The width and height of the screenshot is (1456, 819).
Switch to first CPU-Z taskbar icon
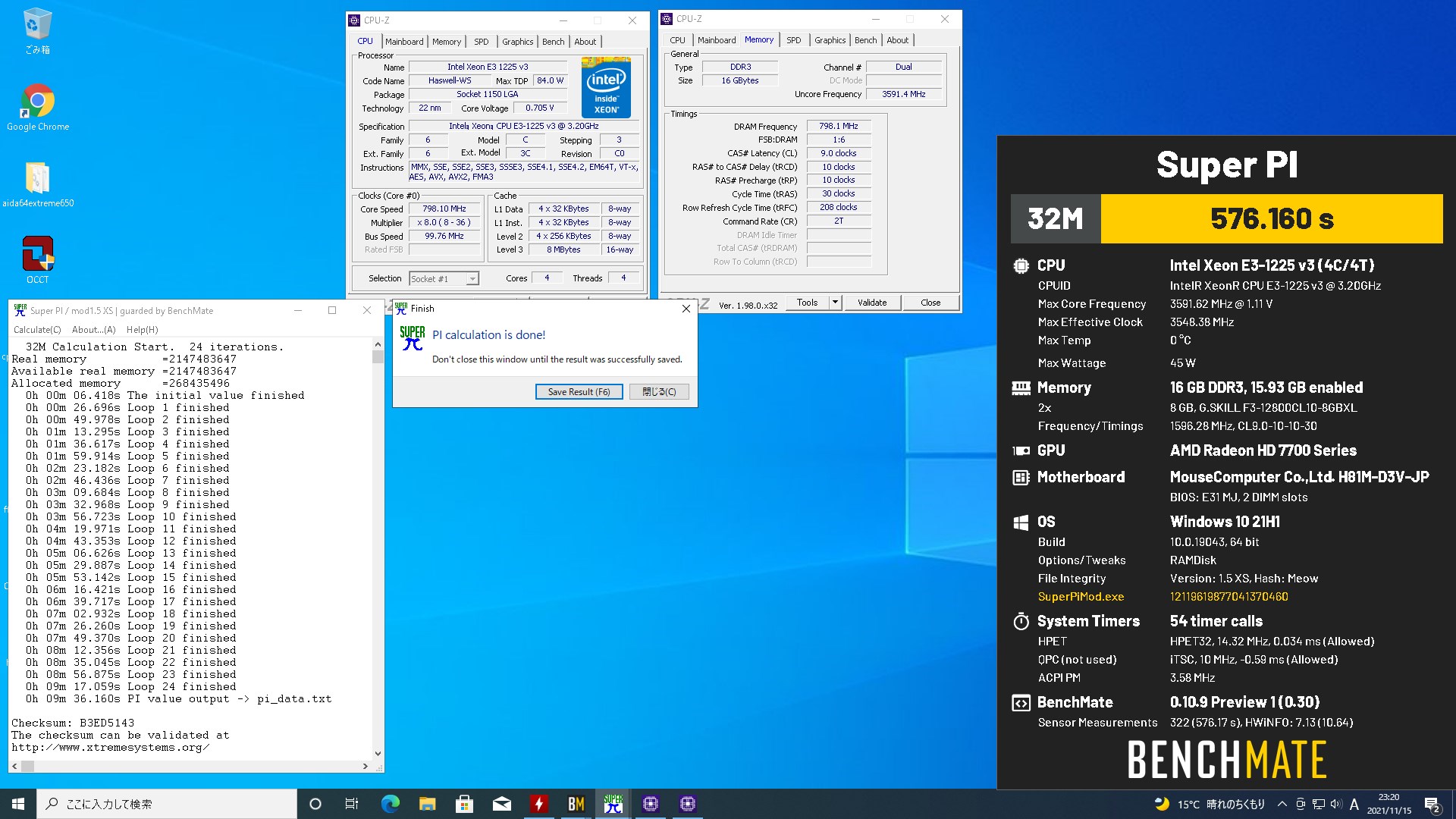650,804
